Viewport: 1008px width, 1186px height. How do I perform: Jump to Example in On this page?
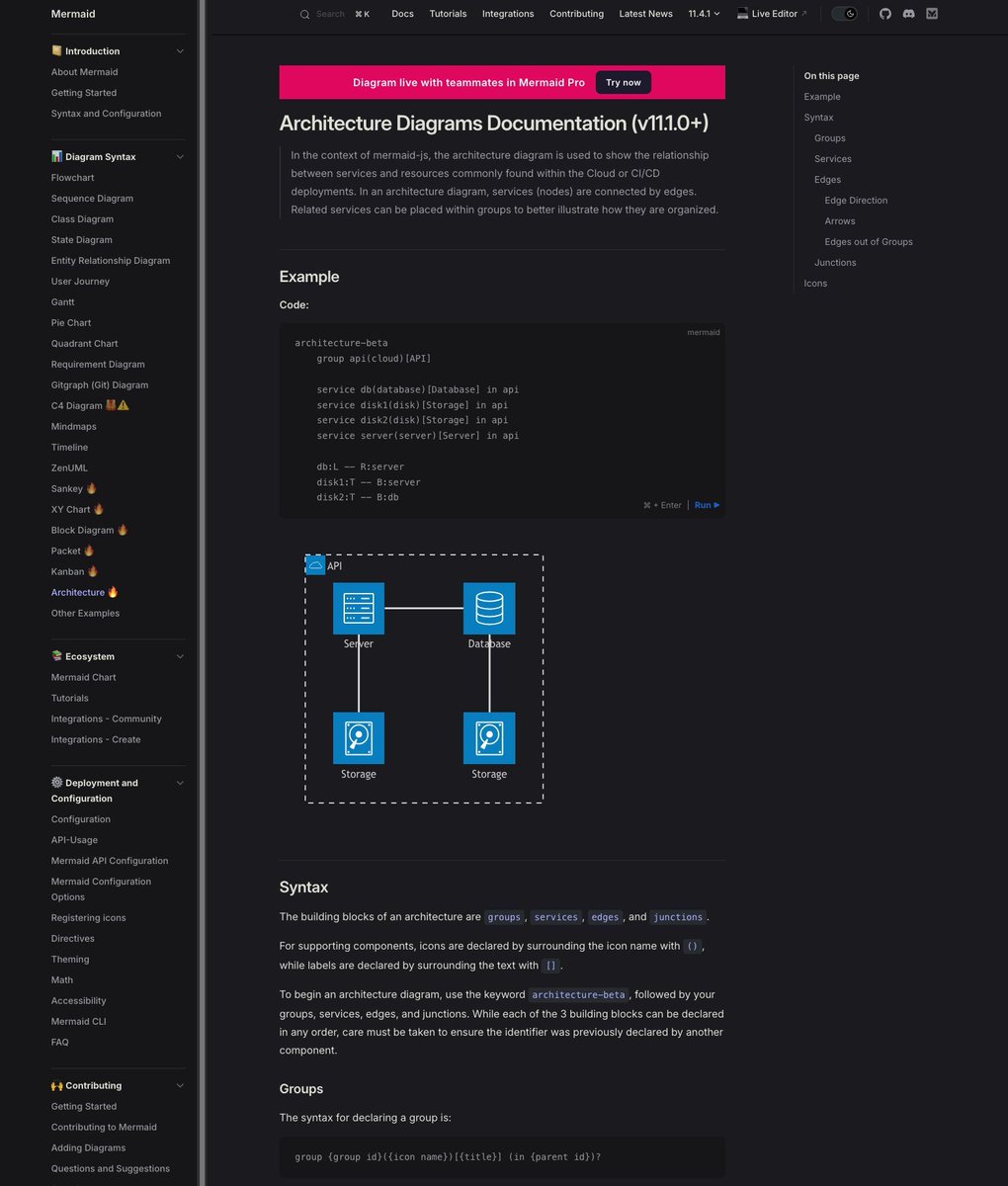tap(822, 97)
